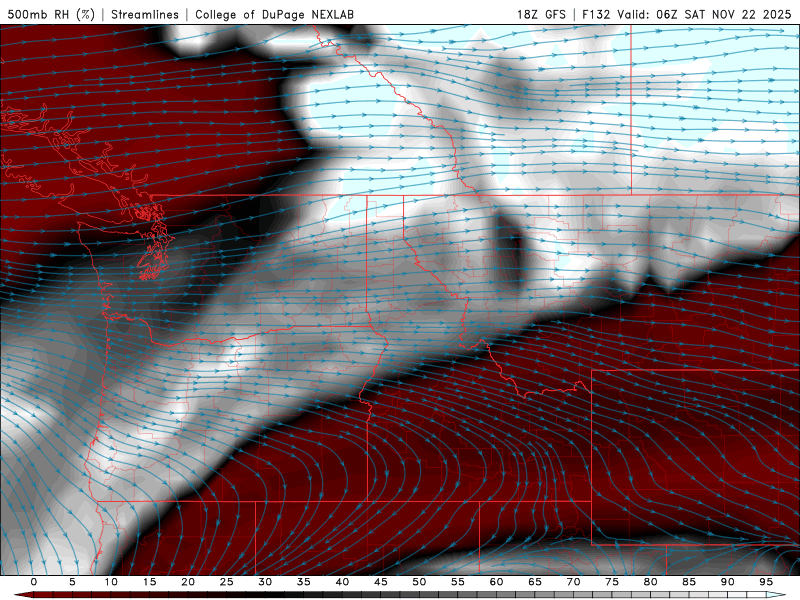
Task: Click the 95 value on the color scale
Action: coord(766,582)
